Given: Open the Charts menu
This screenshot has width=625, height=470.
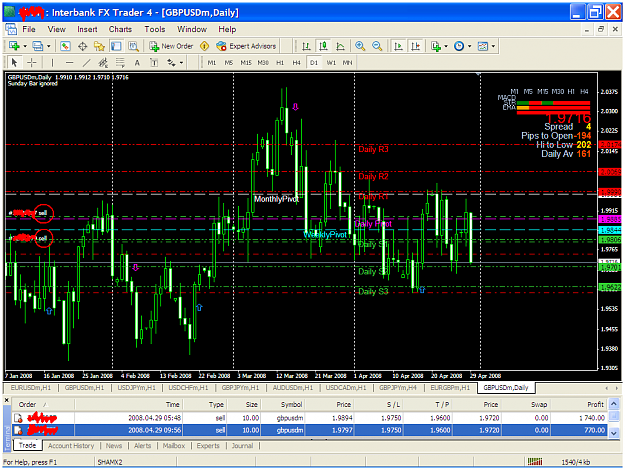Looking at the screenshot, I should pos(120,29).
